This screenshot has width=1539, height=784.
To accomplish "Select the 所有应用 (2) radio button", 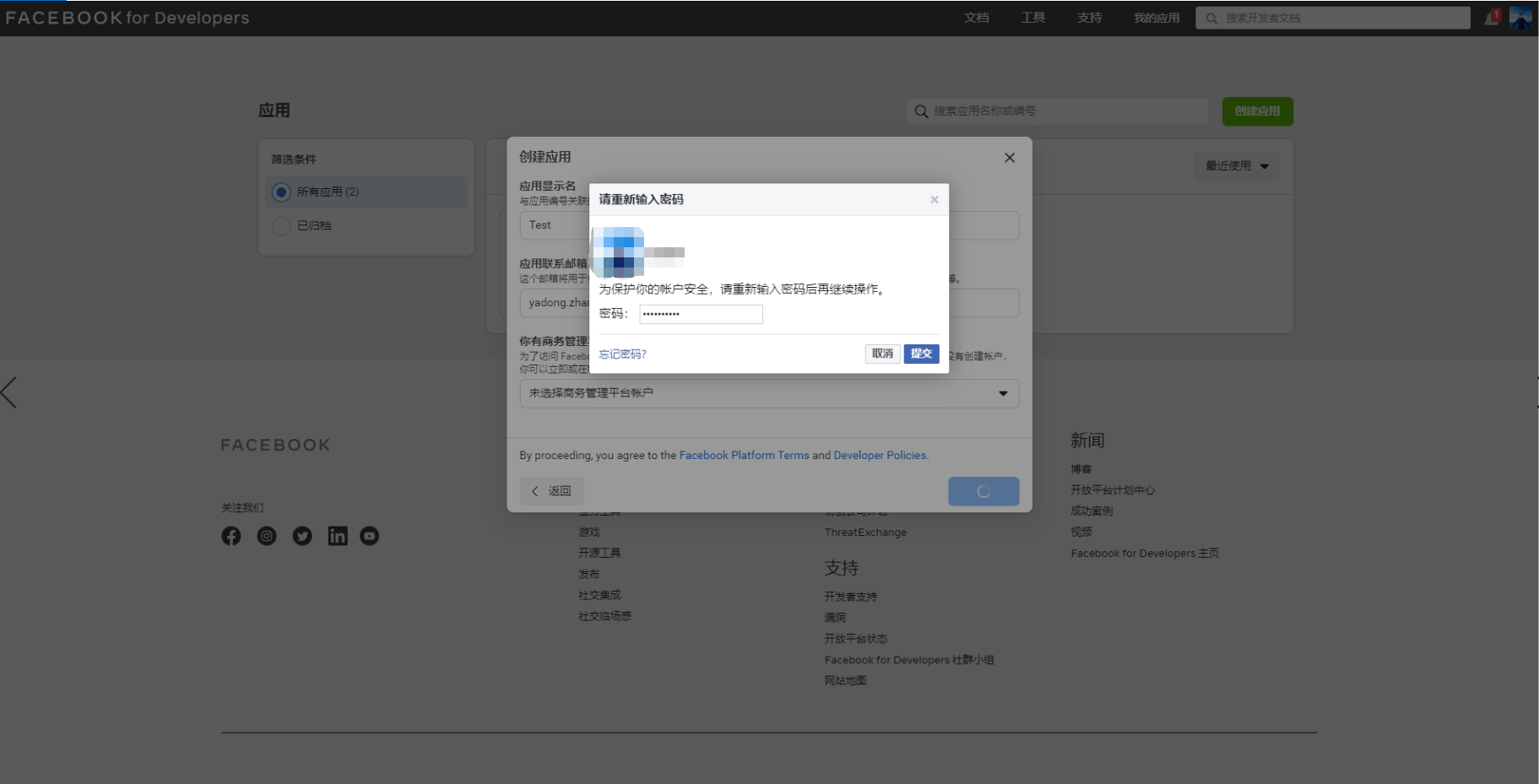I will (x=281, y=192).
